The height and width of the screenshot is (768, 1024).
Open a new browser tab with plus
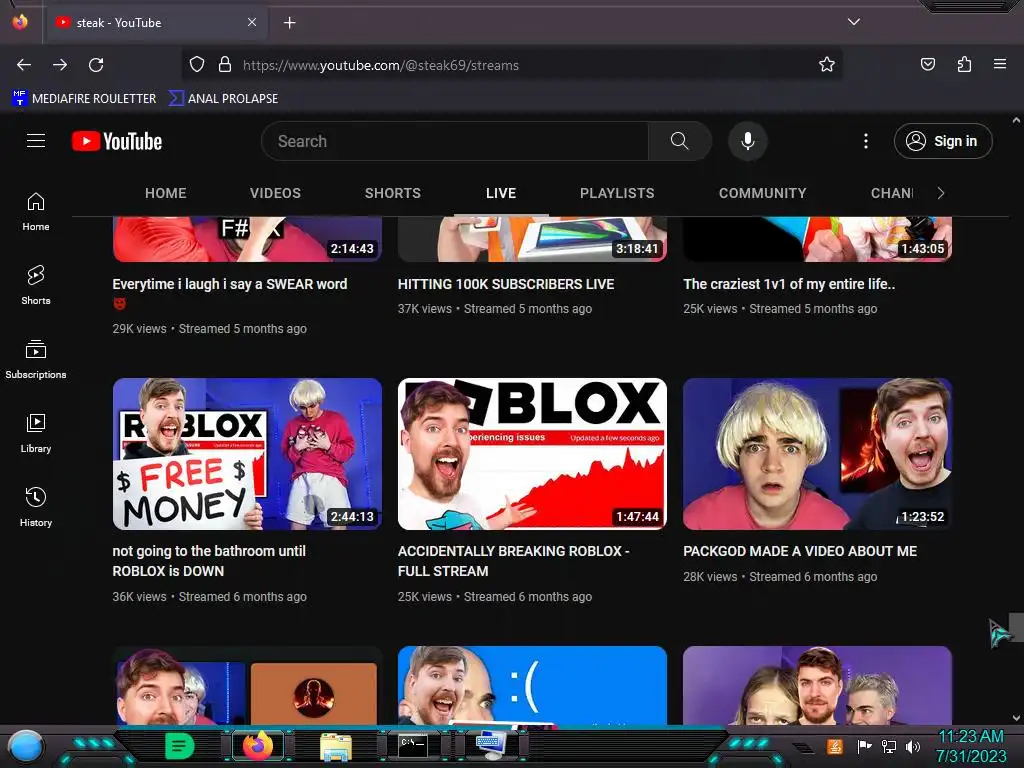coord(289,23)
